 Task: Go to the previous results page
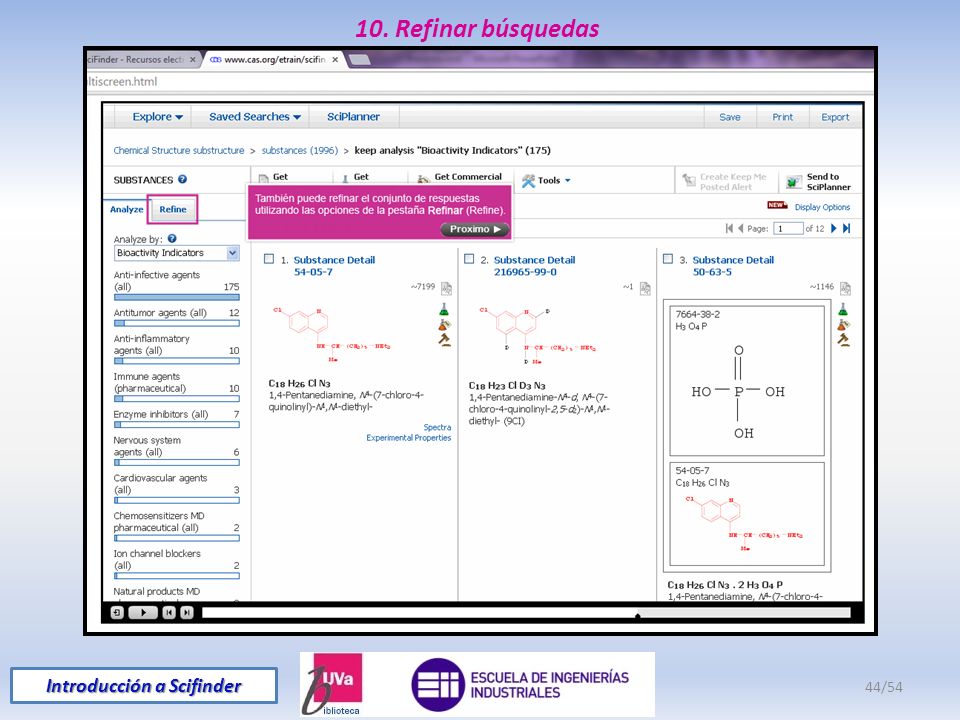pyautogui.click(x=740, y=228)
